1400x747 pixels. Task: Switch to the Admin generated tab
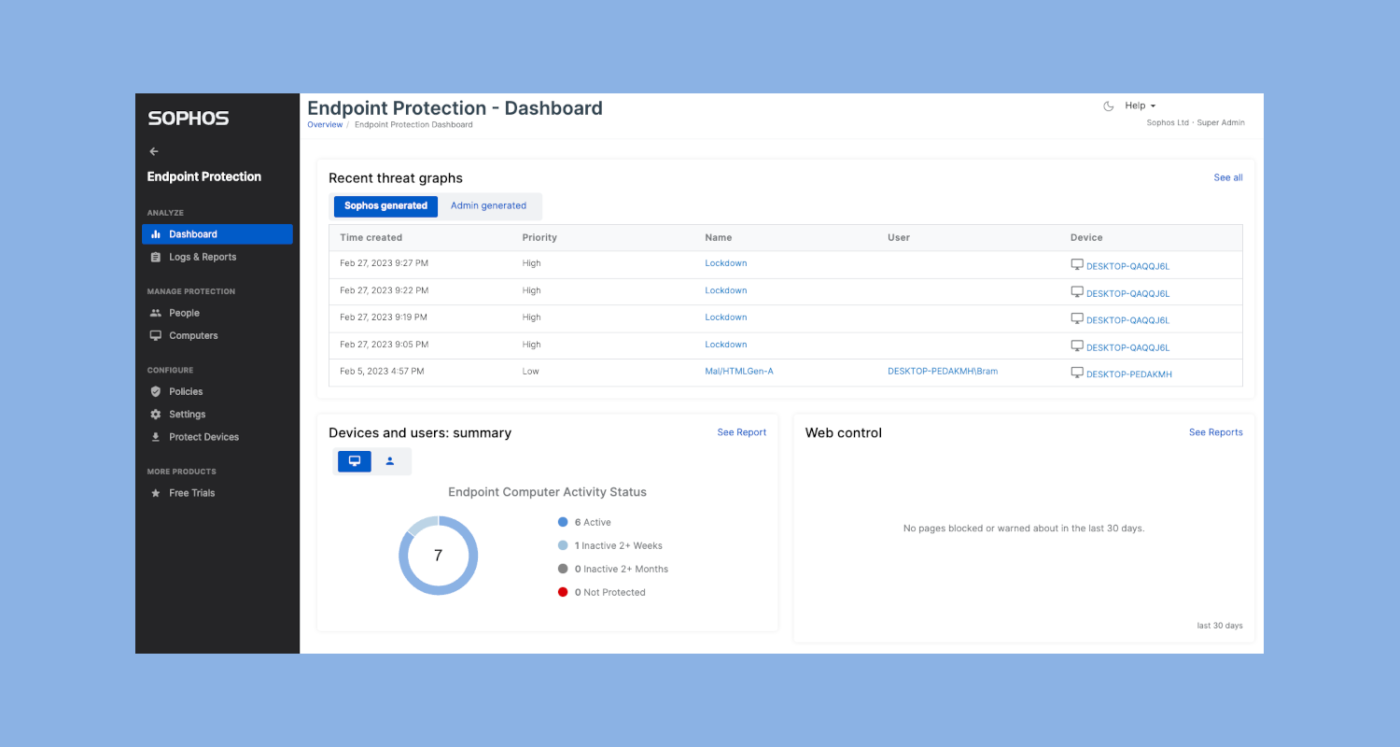[488, 206]
